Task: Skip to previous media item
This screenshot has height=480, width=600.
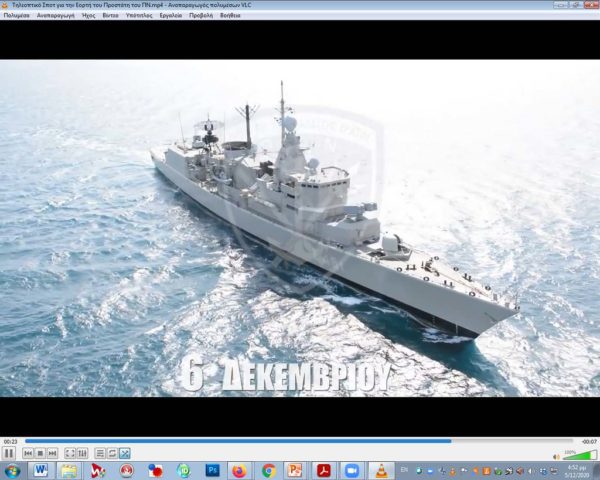Action: point(27,453)
